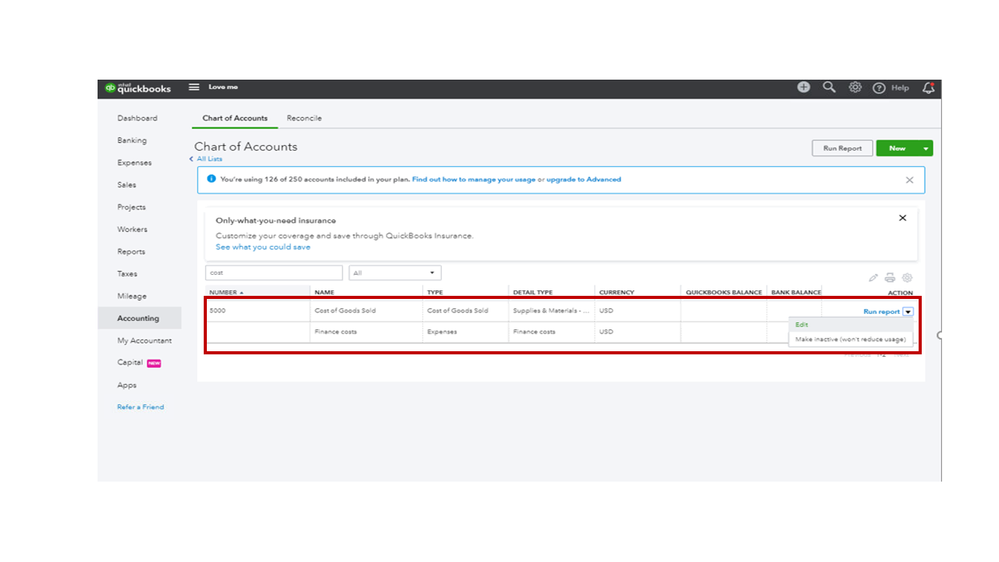Open Accounting in the sidebar
The image size is (999, 562).
click(140, 319)
